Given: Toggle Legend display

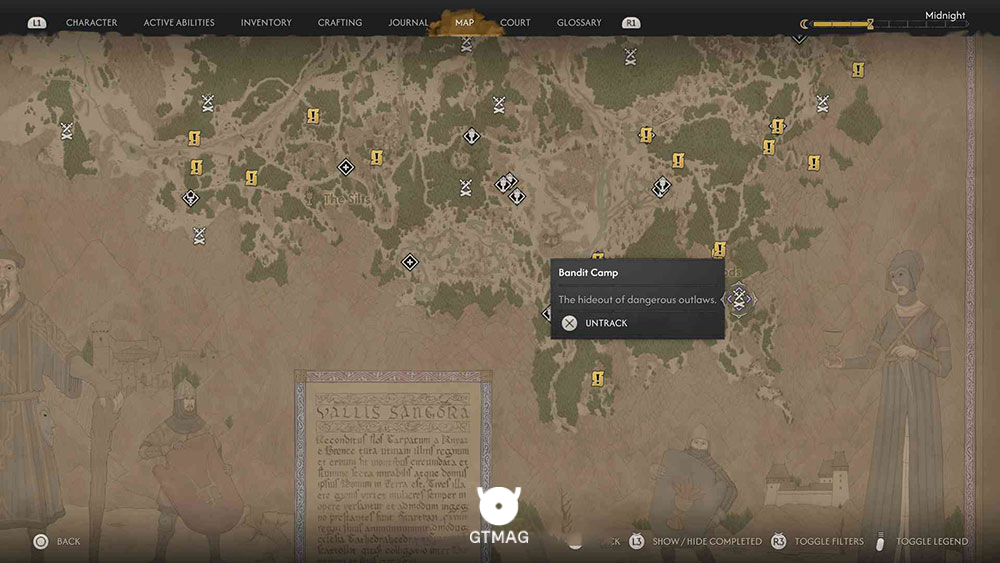Looking at the screenshot, I should (x=922, y=541).
